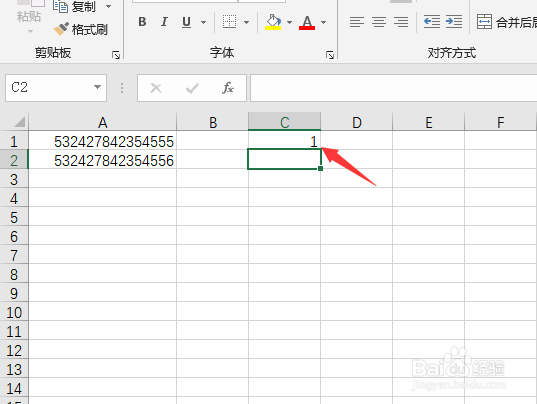Select the Format Painter (格式刷) tool
The height and width of the screenshot is (404, 537).
coord(81,29)
